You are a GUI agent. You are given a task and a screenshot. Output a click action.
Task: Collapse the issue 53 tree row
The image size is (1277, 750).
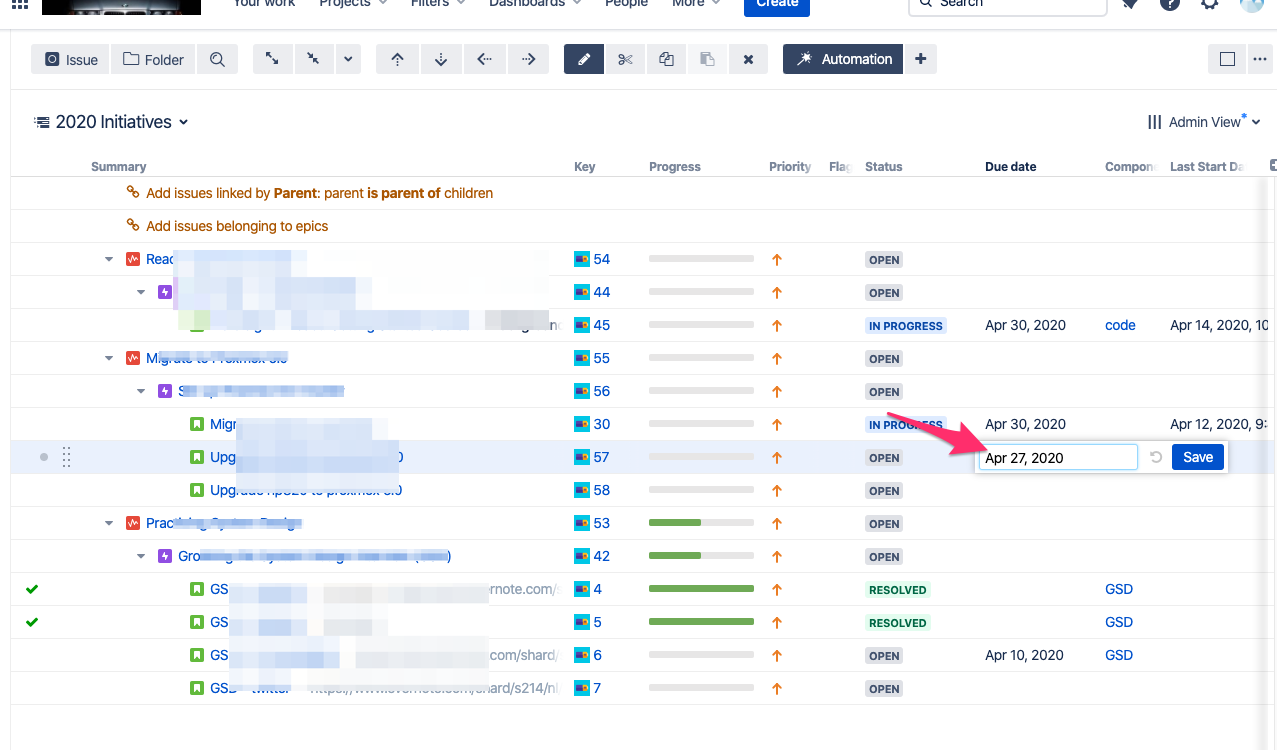point(109,523)
